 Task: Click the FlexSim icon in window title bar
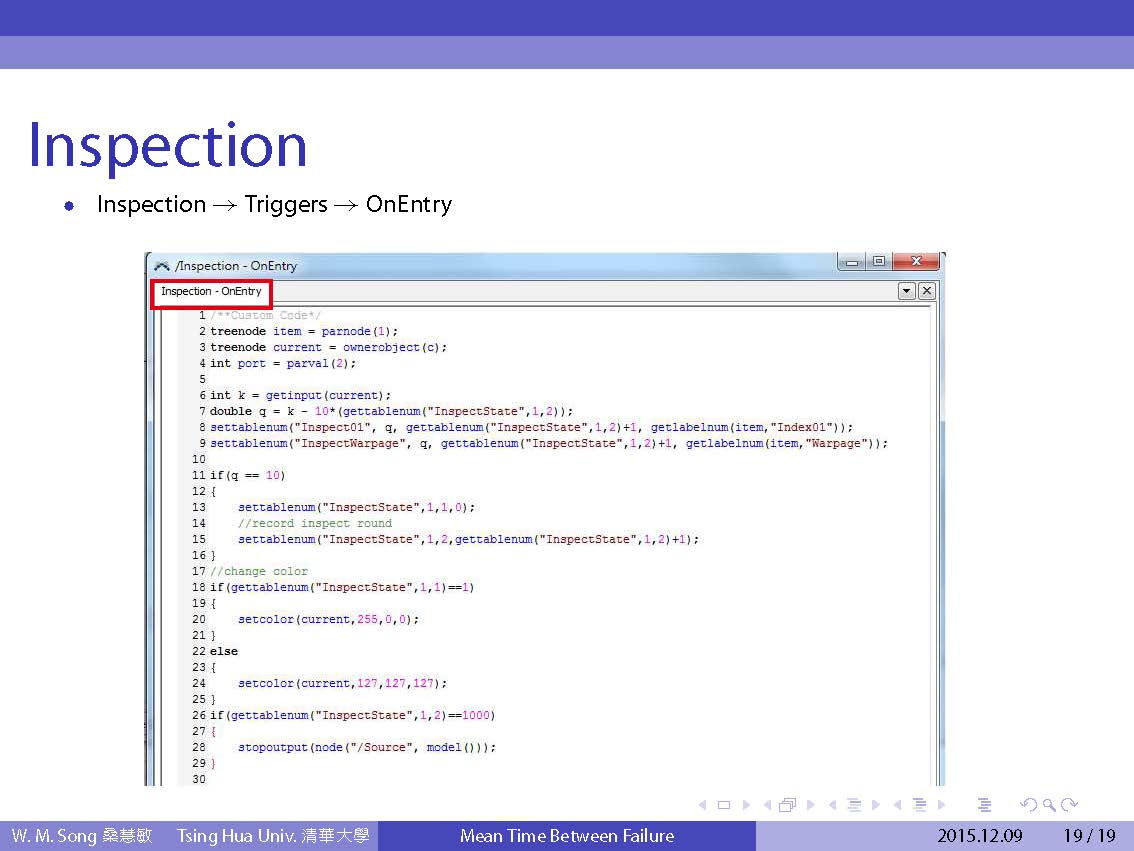coord(161,266)
